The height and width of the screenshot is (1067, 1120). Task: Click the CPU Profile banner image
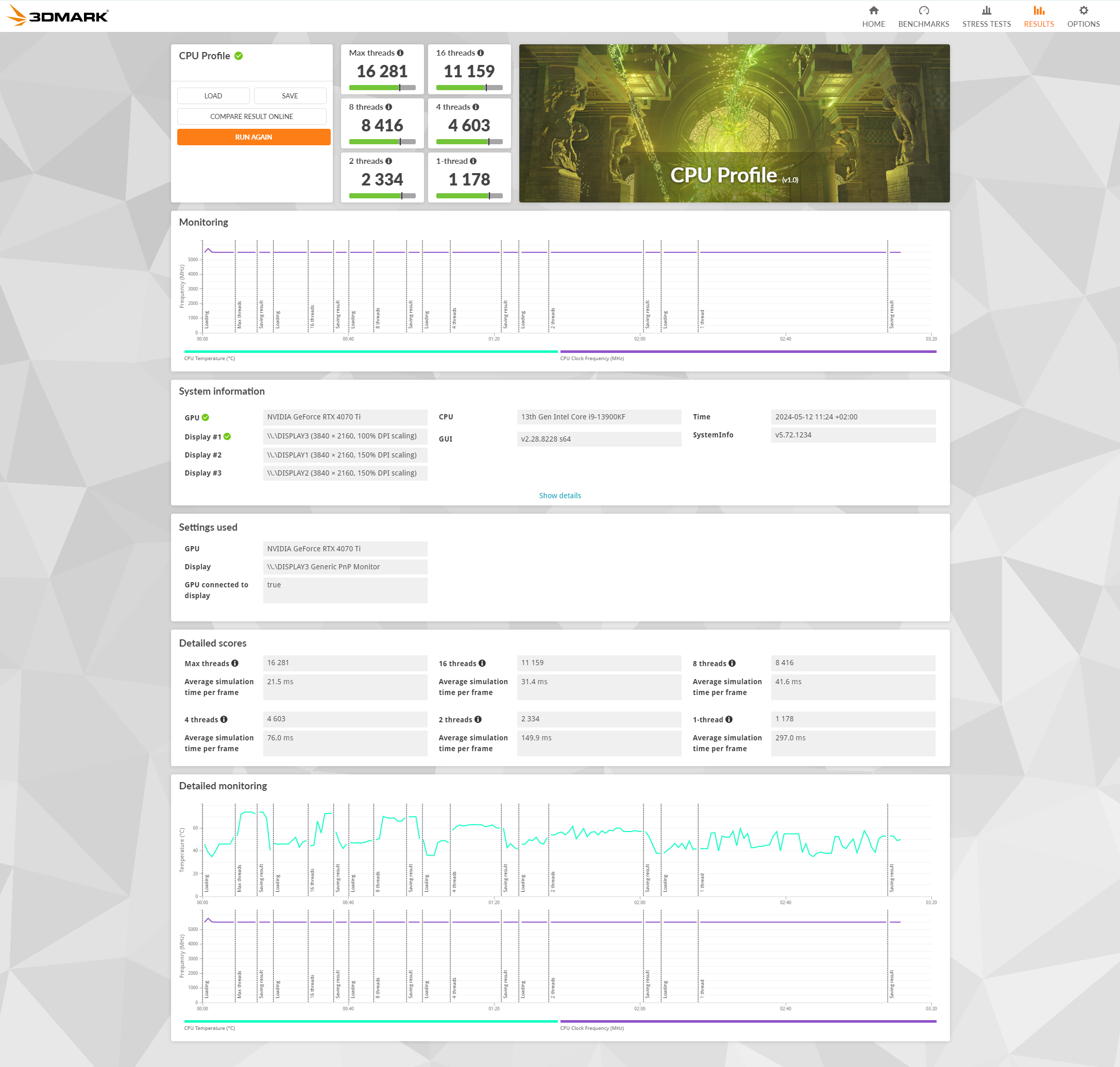click(x=734, y=124)
